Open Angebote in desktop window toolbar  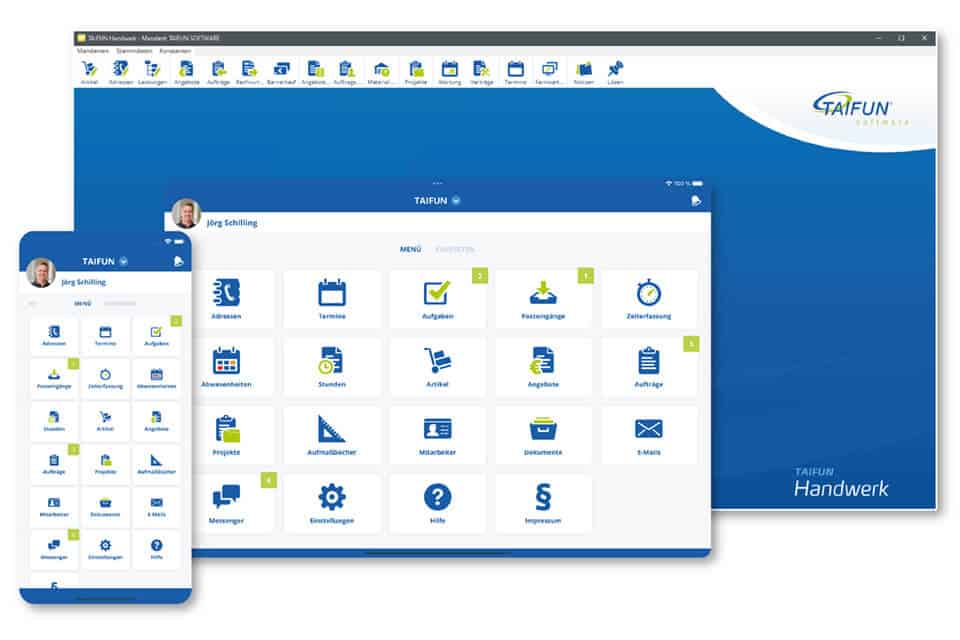[187, 72]
